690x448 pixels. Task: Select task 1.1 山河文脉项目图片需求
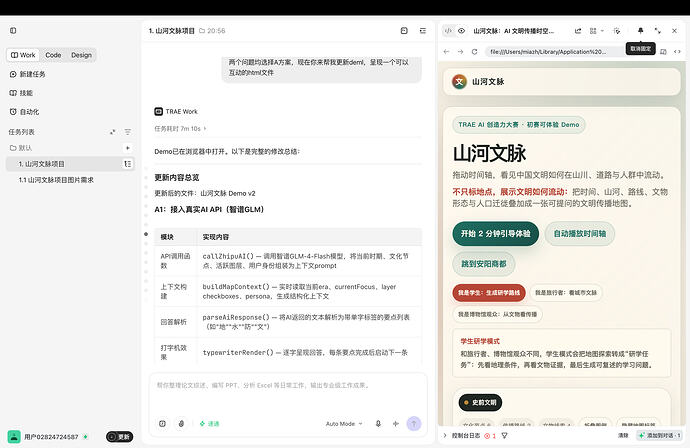click(x=56, y=180)
